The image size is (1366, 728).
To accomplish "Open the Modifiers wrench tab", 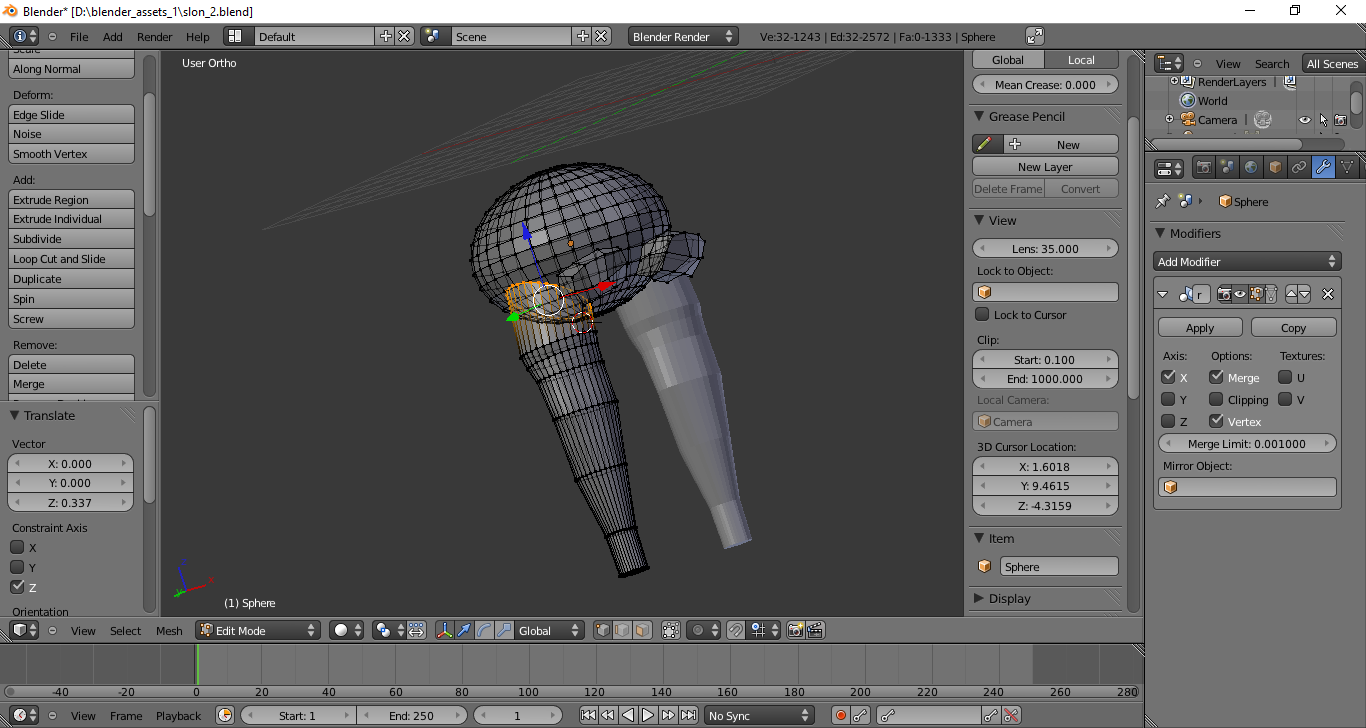I will point(1323,168).
